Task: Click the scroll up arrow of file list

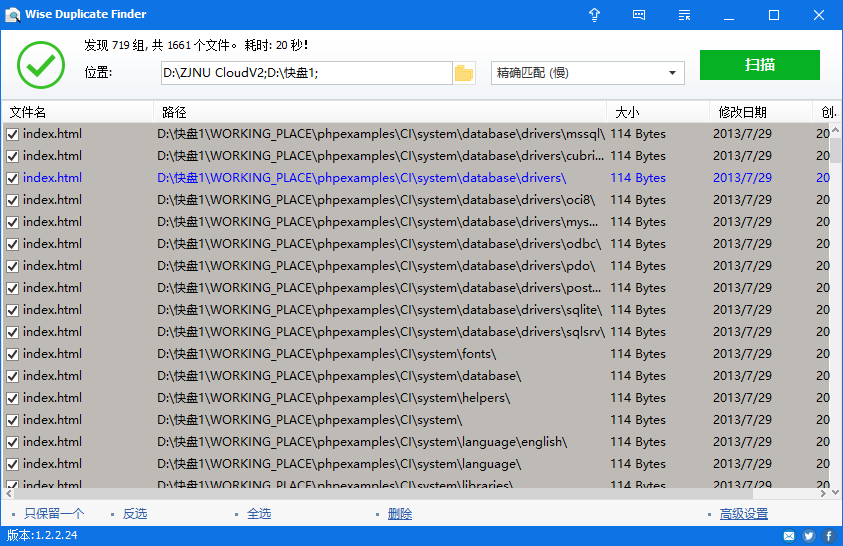Action: click(x=835, y=130)
